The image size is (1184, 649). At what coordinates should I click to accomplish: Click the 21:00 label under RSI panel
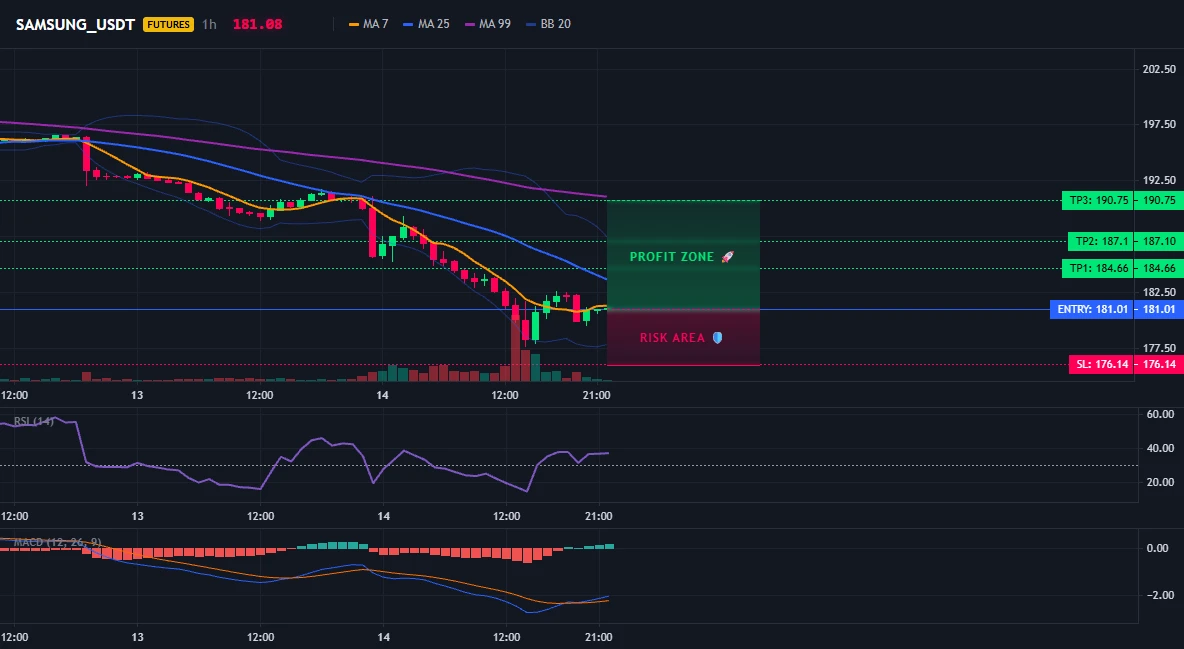pyautogui.click(x=598, y=516)
